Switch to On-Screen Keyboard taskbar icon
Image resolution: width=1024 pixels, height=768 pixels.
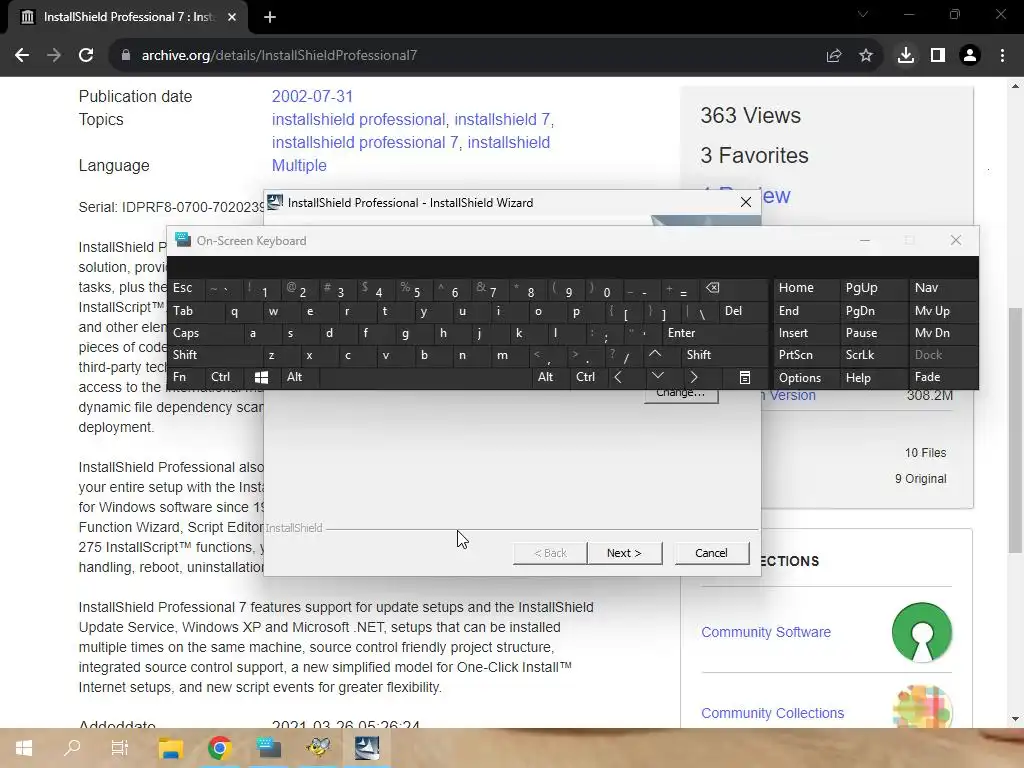pyautogui.click(x=268, y=748)
